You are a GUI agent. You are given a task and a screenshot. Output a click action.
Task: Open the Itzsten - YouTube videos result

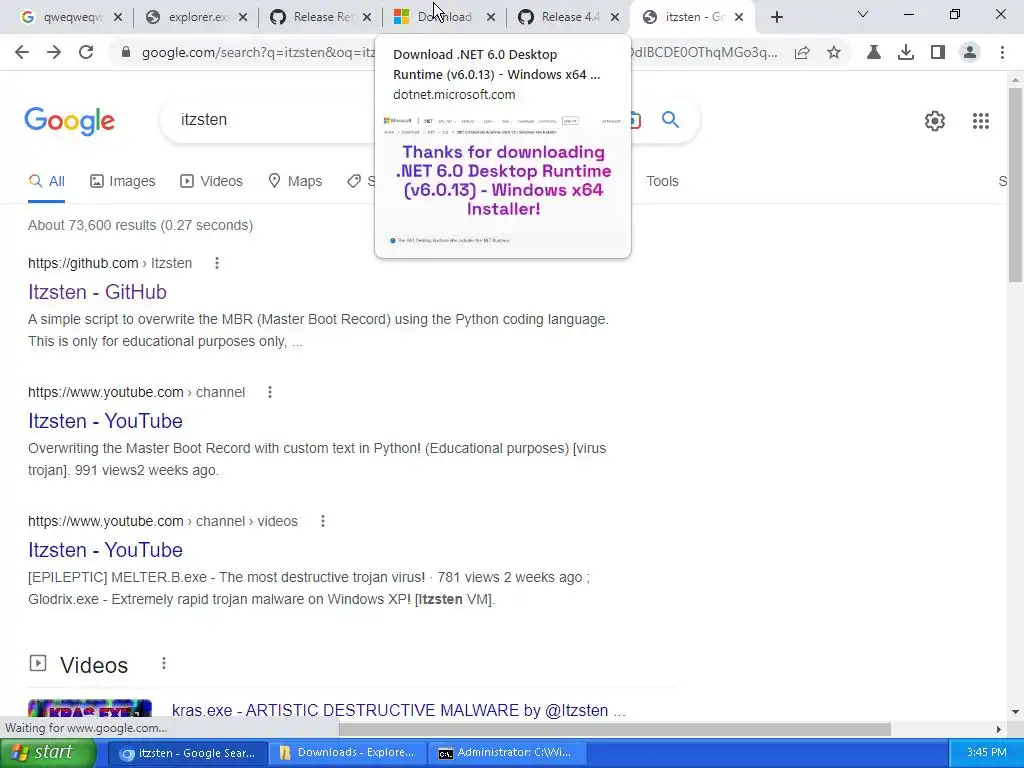(x=105, y=550)
